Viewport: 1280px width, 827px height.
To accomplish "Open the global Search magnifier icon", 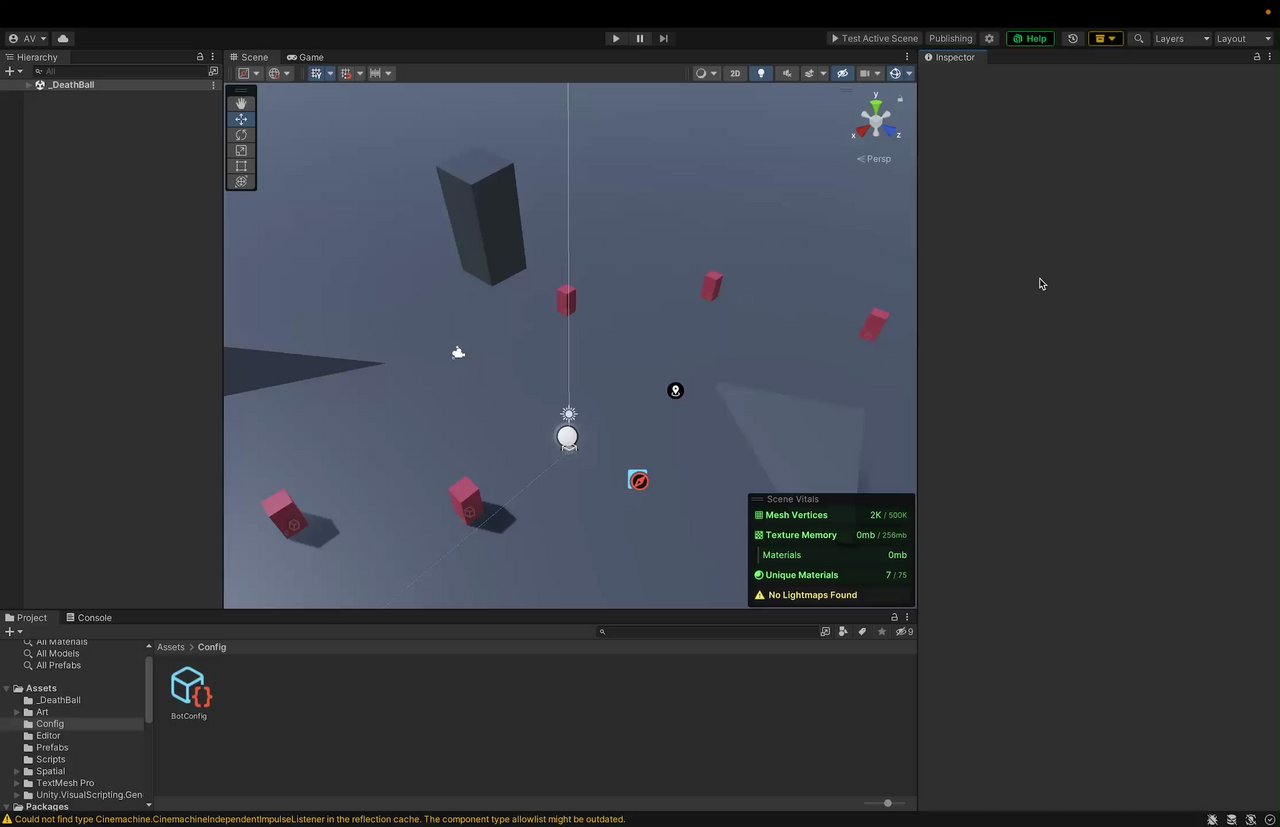I will tap(1138, 39).
